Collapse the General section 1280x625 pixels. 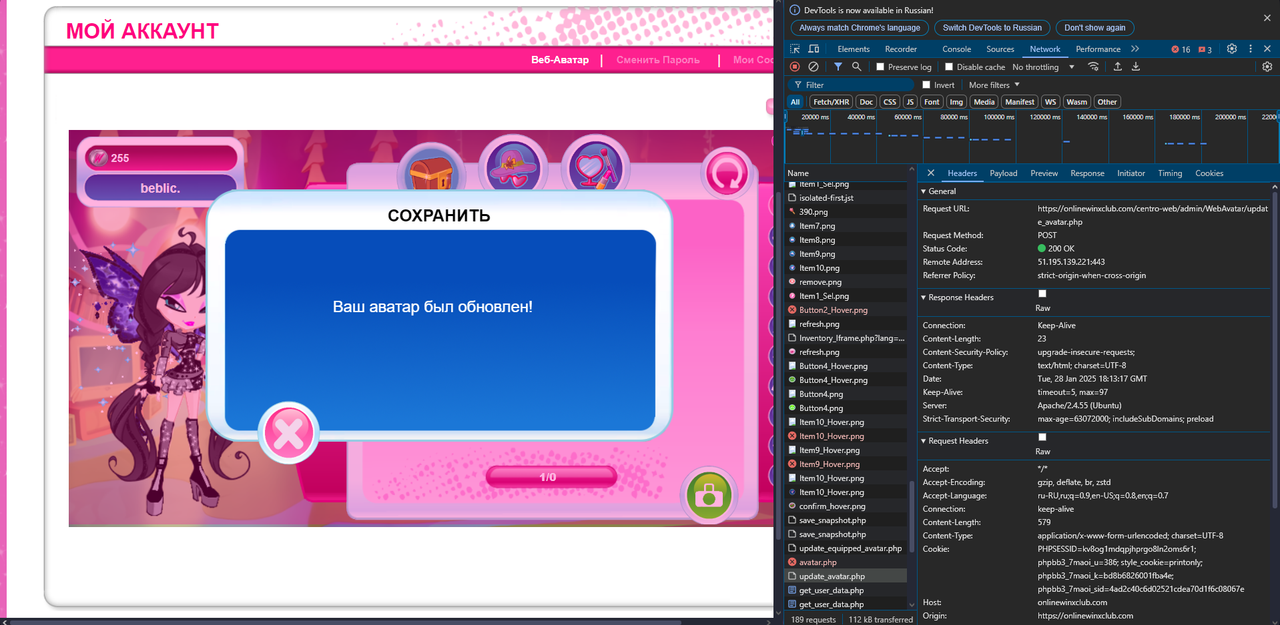[924, 191]
